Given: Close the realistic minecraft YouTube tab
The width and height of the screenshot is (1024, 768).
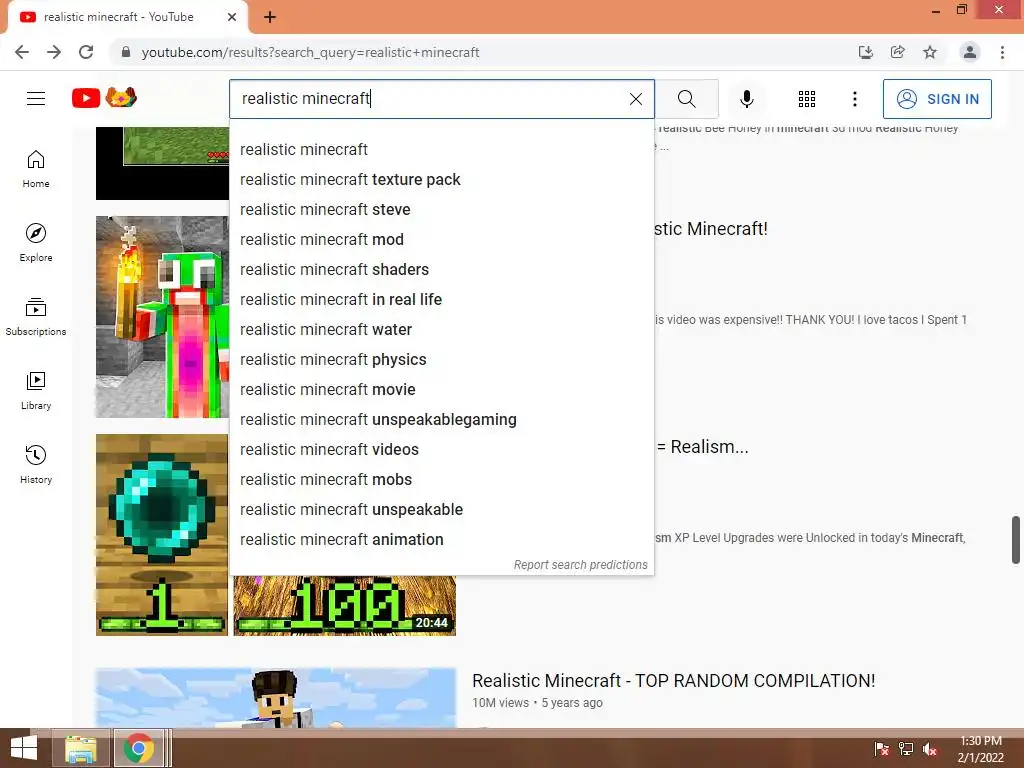Looking at the screenshot, I should [232, 18].
